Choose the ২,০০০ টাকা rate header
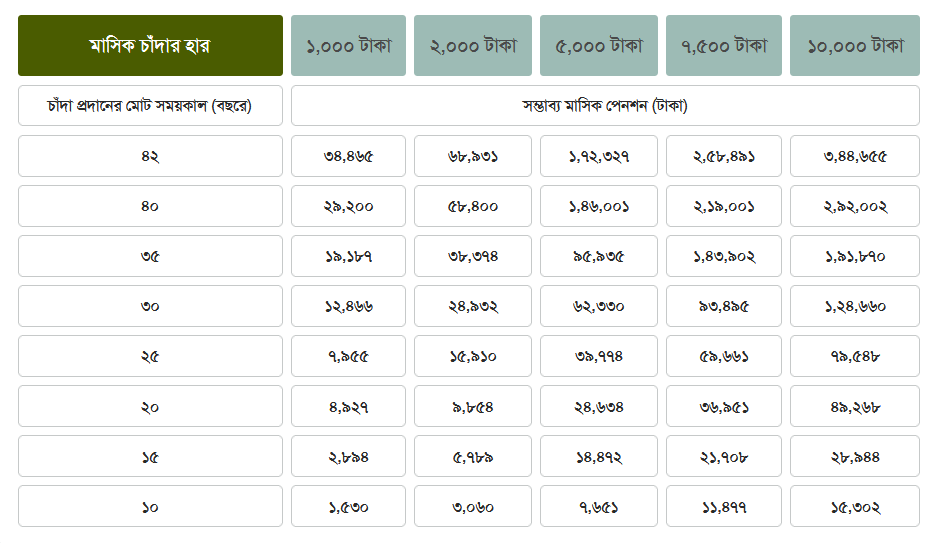 [473, 46]
